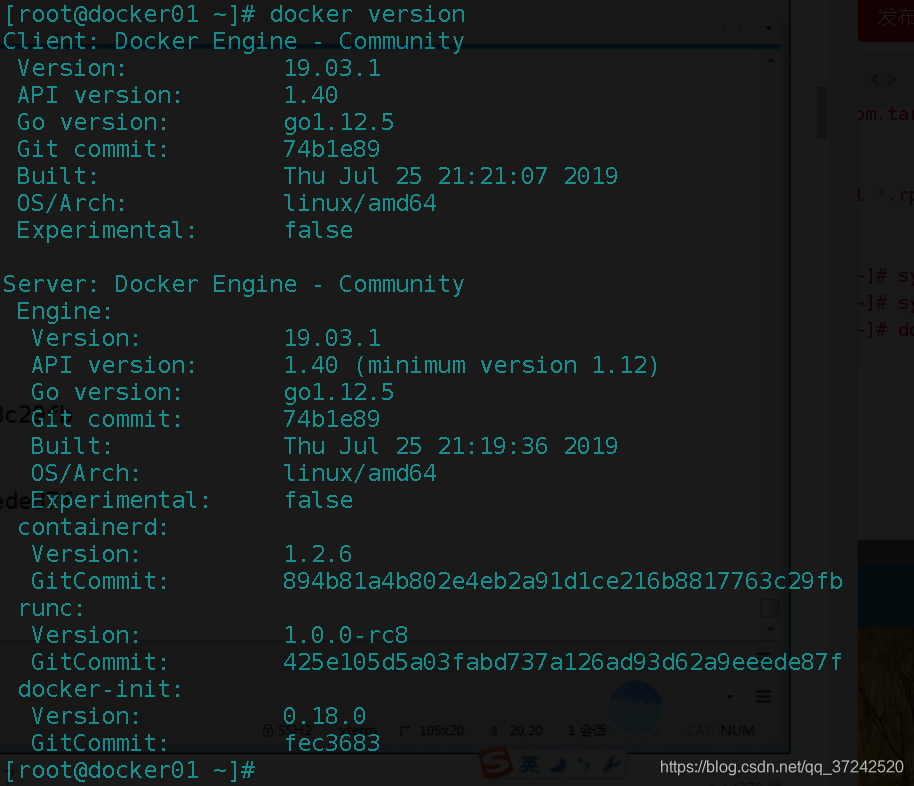Viewport: 914px width, 786px height.
Task: Click '(minimum version 1.12)' text
Action: coord(507,366)
